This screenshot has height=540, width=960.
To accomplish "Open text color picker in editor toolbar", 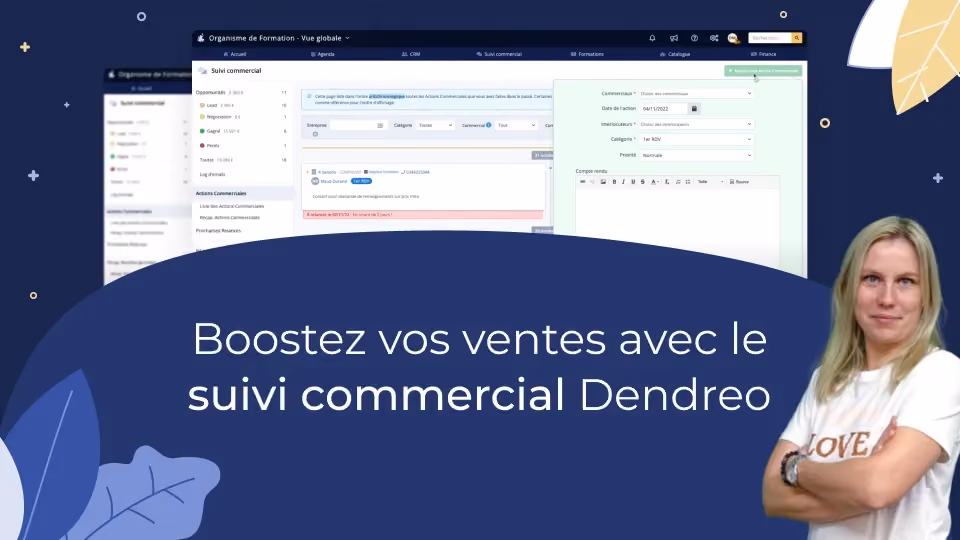I will (x=654, y=182).
